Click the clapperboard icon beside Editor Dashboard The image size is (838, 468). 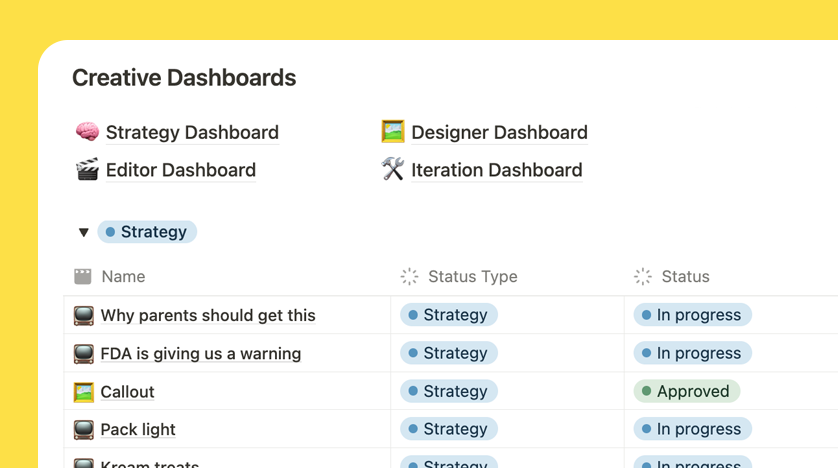click(x=87, y=170)
